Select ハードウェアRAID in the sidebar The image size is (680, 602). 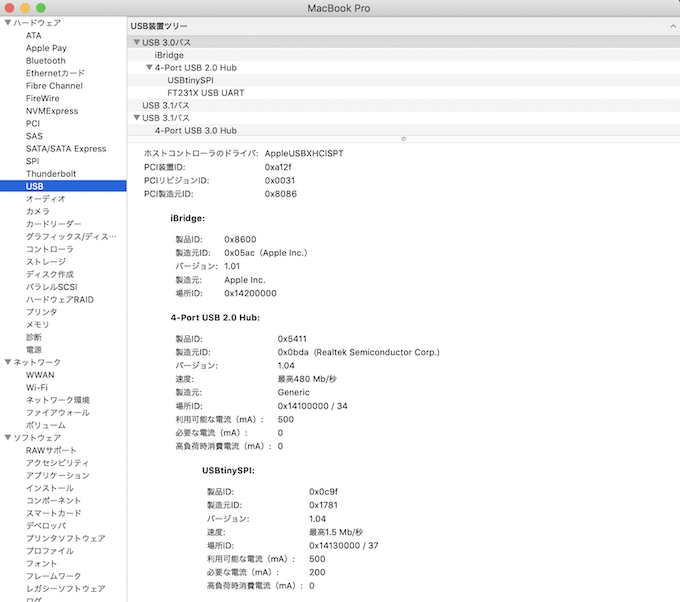(60, 300)
